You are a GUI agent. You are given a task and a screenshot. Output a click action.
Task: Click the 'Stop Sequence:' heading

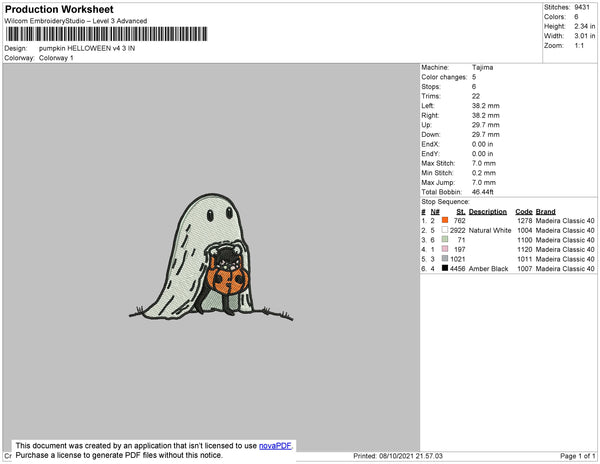445,202
